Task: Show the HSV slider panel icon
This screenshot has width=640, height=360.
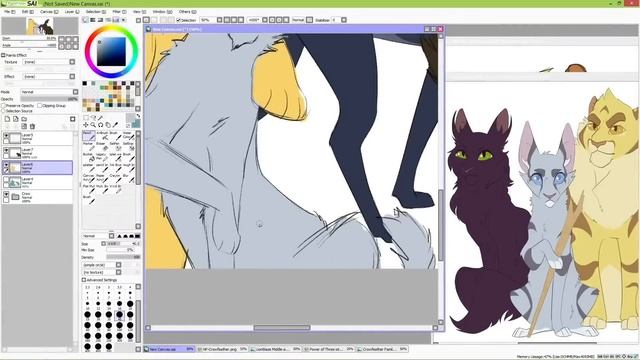Action: click(100, 20)
